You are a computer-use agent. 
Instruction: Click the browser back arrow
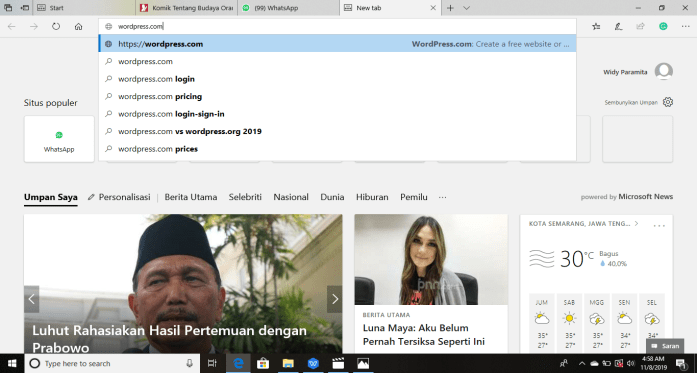pyautogui.click(x=12, y=26)
